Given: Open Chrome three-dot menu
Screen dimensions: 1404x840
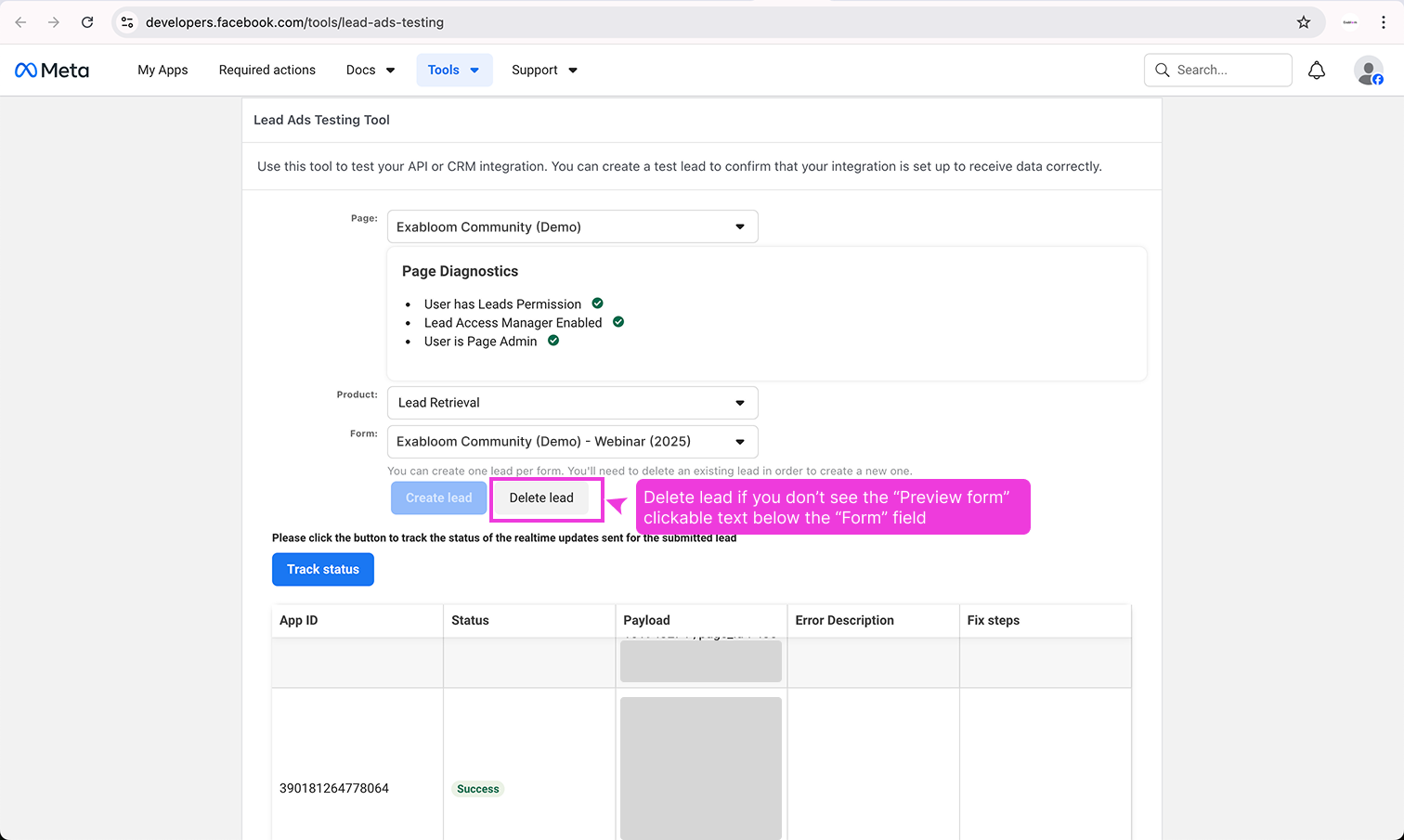Looking at the screenshot, I should (x=1384, y=22).
